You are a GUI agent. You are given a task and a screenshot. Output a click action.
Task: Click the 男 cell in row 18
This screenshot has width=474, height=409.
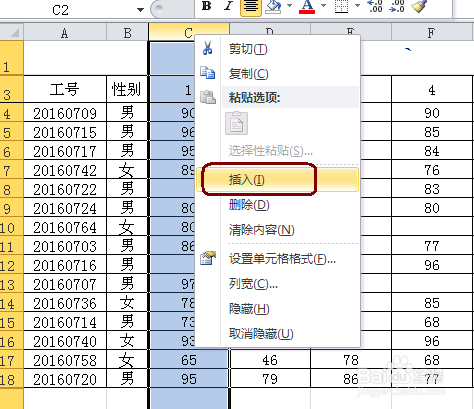pyautogui.click(x=127, y=379)
